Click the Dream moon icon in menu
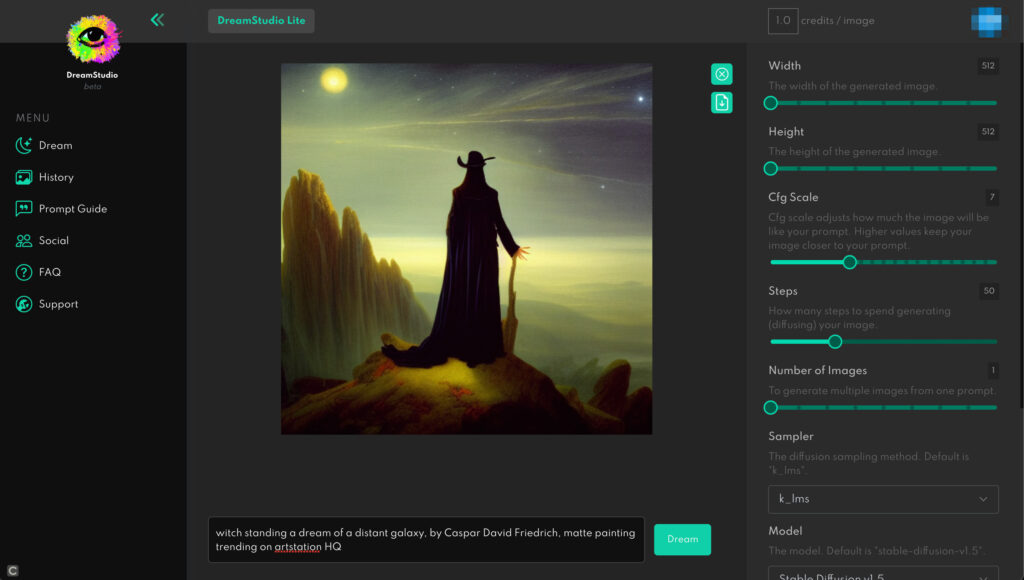The image size is (1024, 580). pos(24,145)
